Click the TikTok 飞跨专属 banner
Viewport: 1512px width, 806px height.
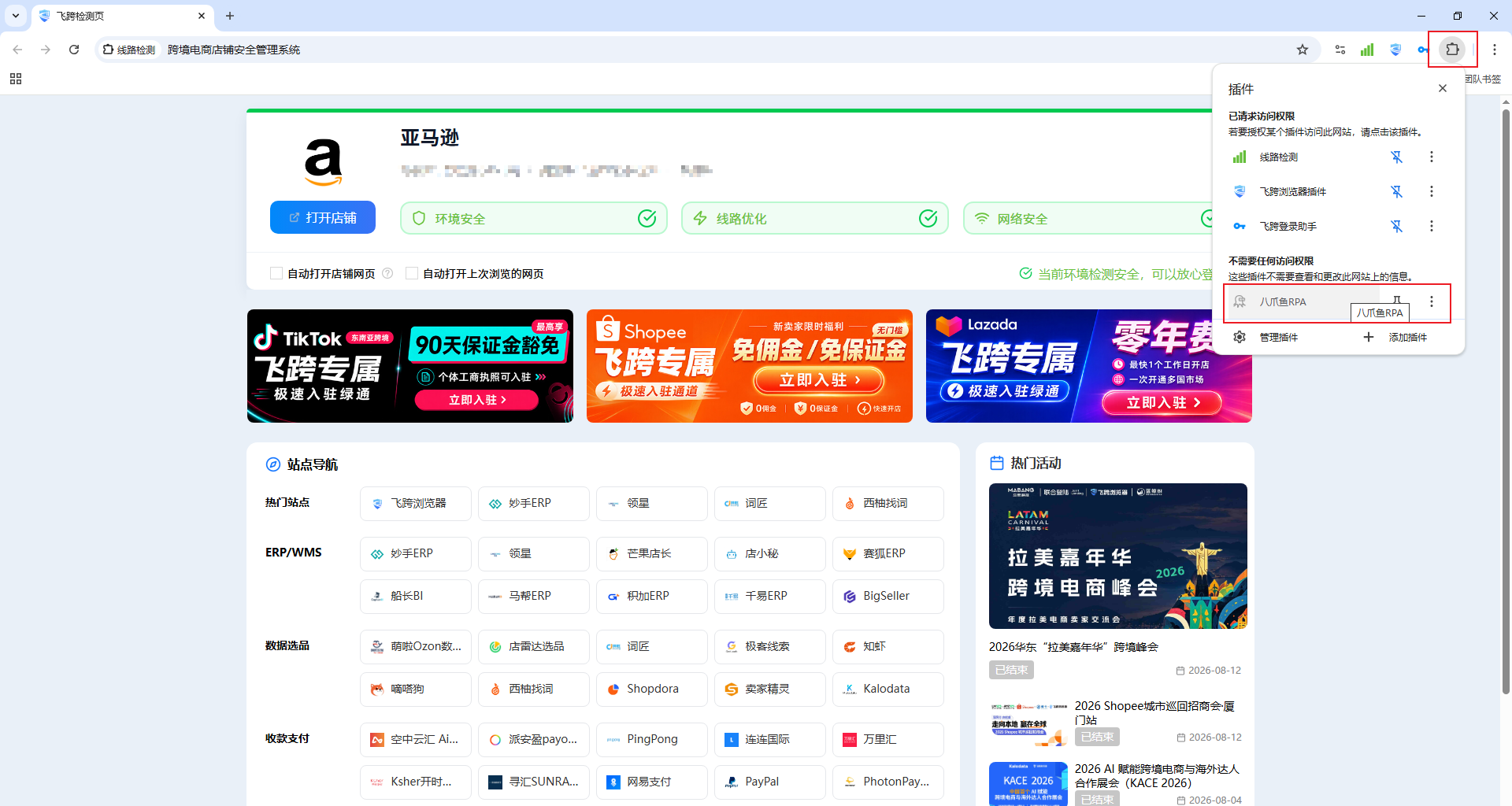pos(410,366)
